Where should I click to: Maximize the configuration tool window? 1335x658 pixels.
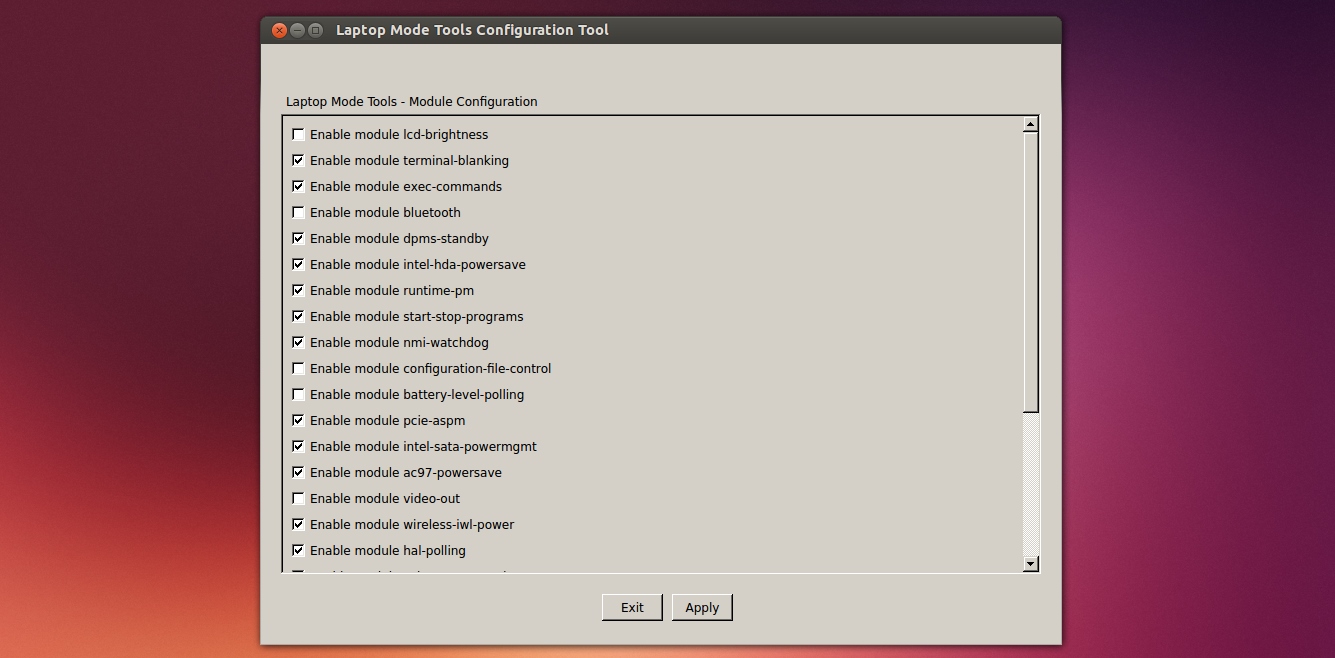click(x=315, y=30)
